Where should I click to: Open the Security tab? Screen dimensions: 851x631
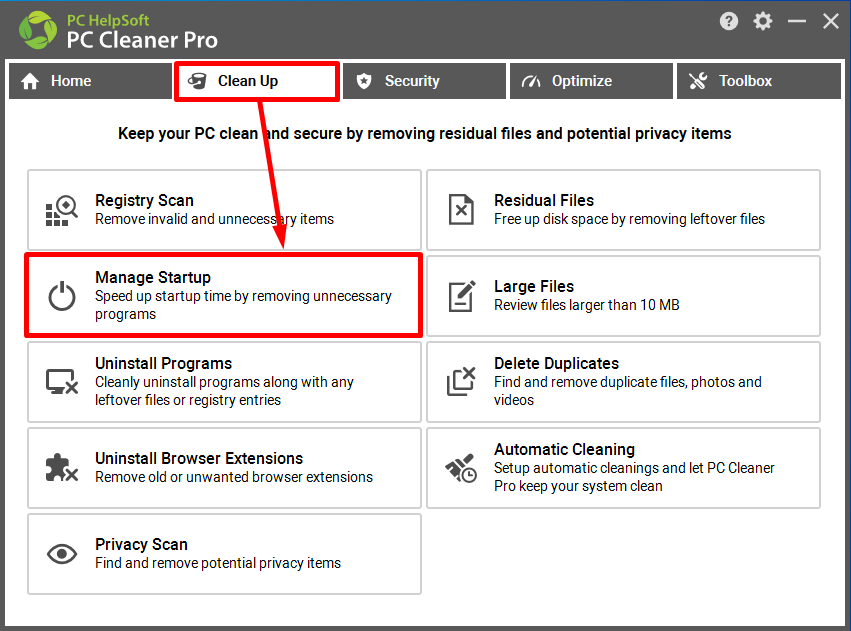point(424,81)
